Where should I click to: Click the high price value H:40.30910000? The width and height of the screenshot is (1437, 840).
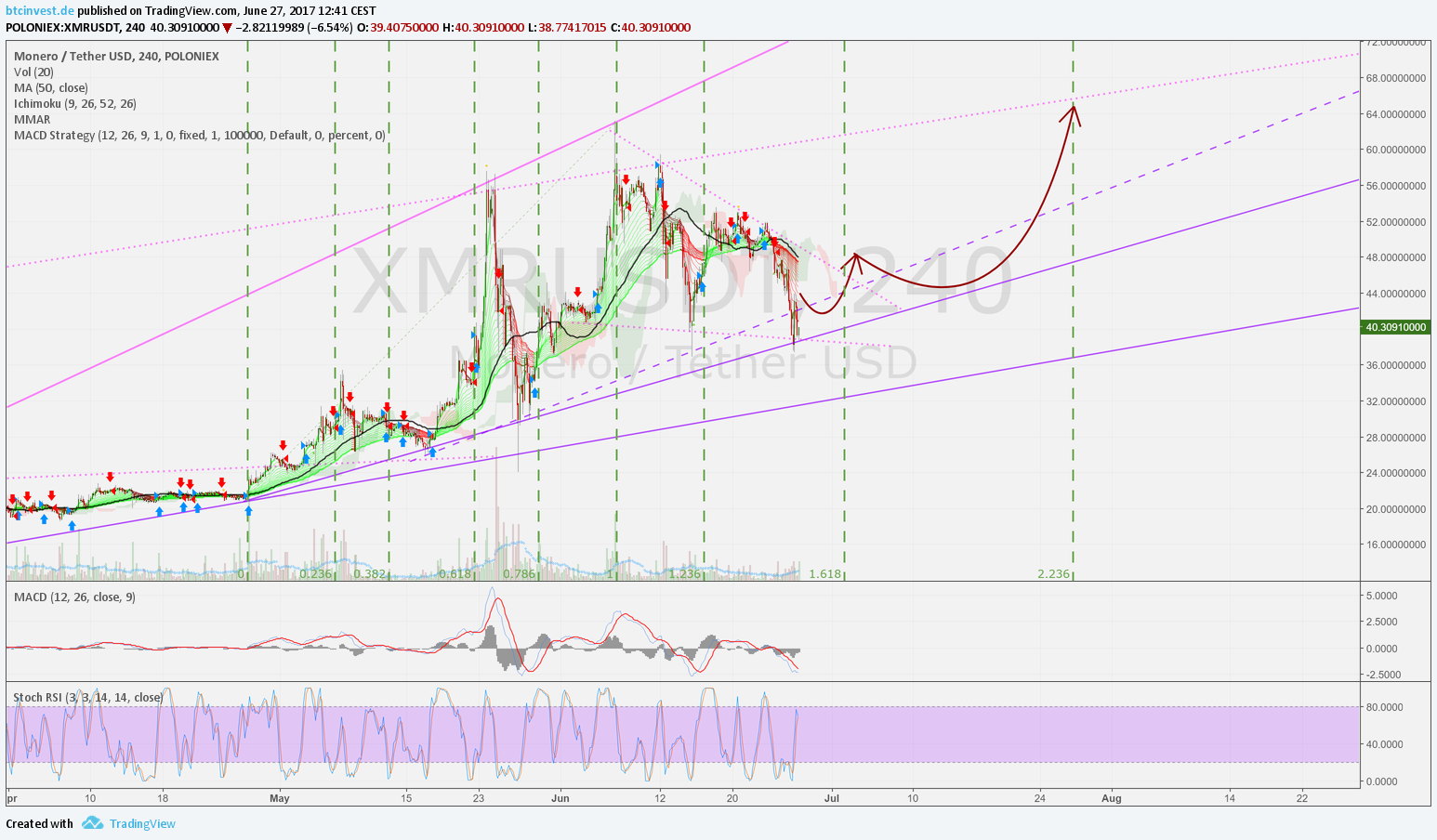click(x=482, y=28)
